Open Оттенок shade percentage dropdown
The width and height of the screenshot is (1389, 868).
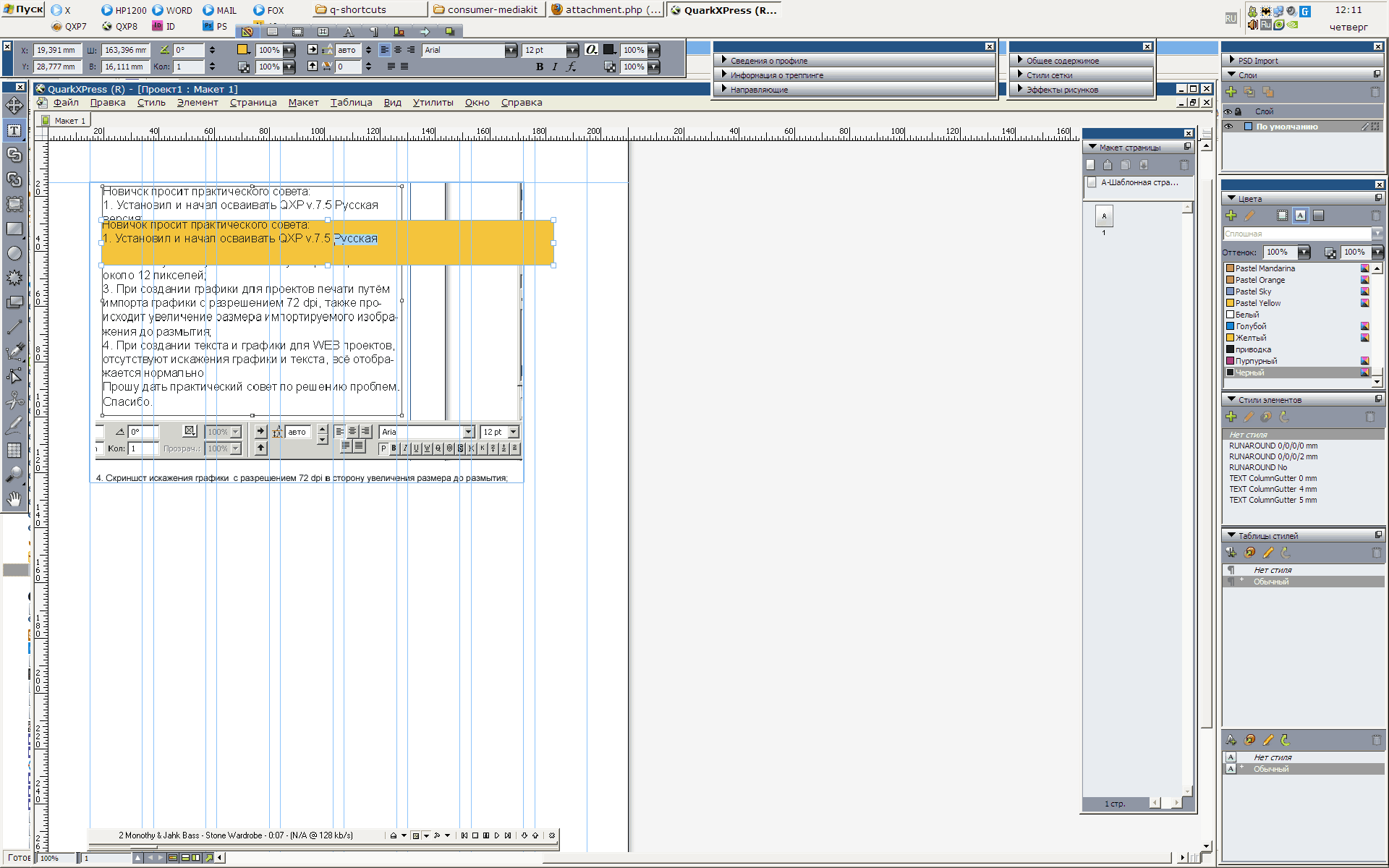pyautogui.click(x=1304, y=252)
